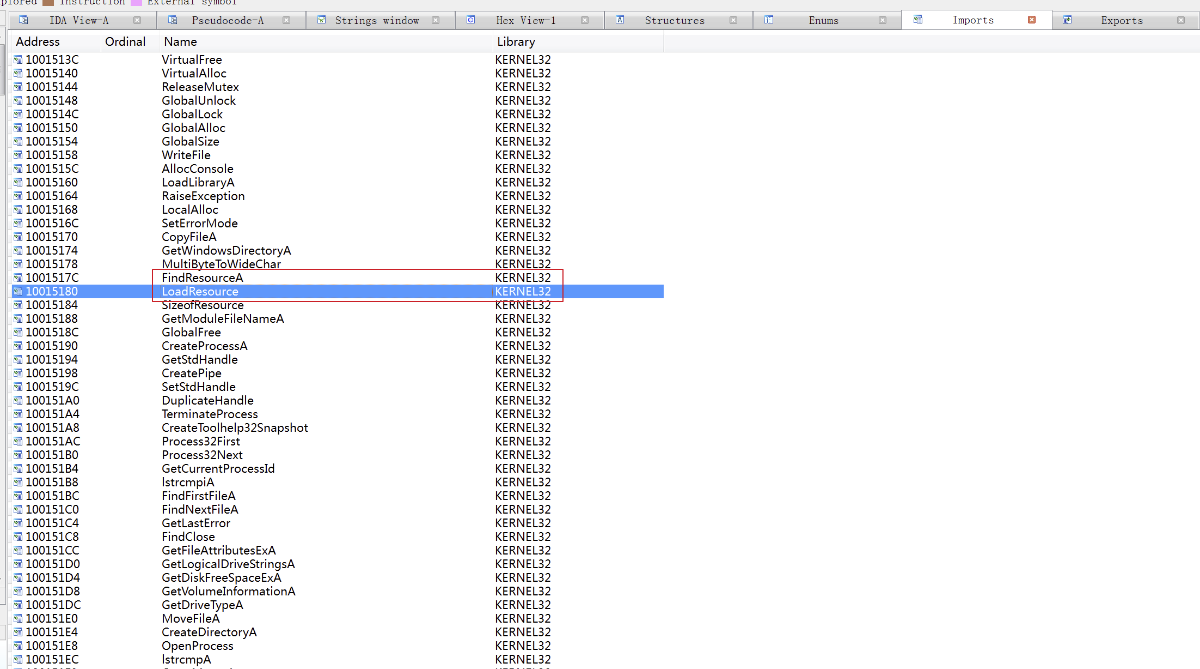Click import icon for address 10015150
This screenshot has width=1200, height=669.
[18, 128]
